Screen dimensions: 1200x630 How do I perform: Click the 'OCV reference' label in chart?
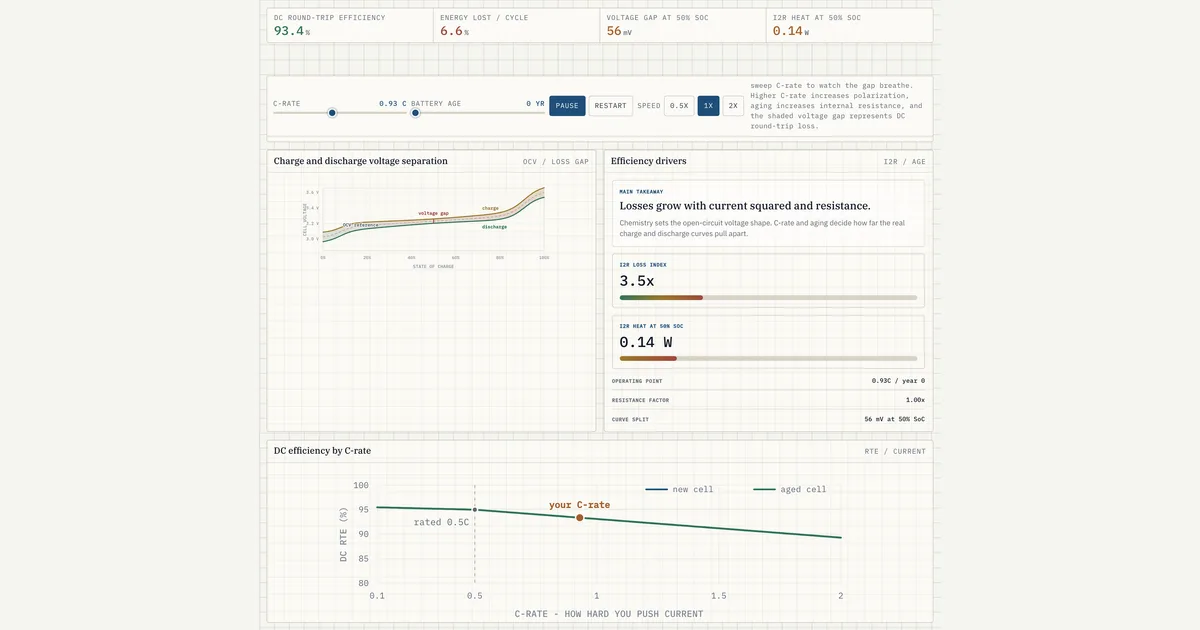point(360,225)
